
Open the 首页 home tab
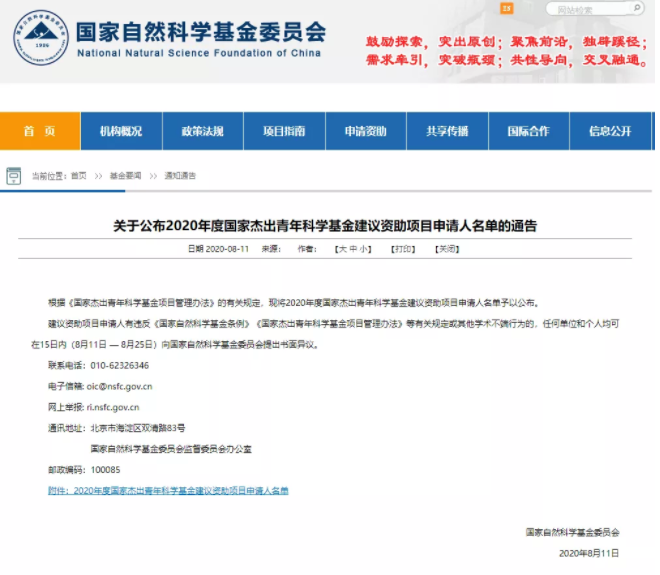click(x=40, y=131)
